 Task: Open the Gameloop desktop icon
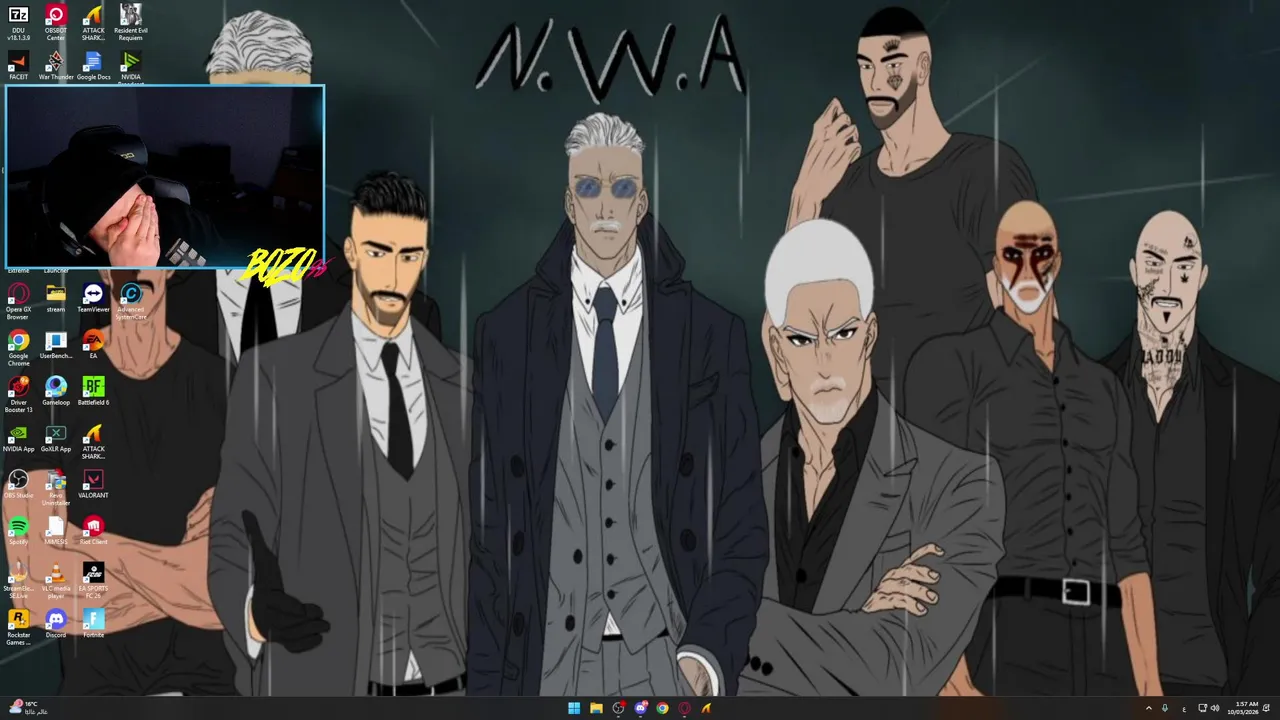[x=56, y=391]
